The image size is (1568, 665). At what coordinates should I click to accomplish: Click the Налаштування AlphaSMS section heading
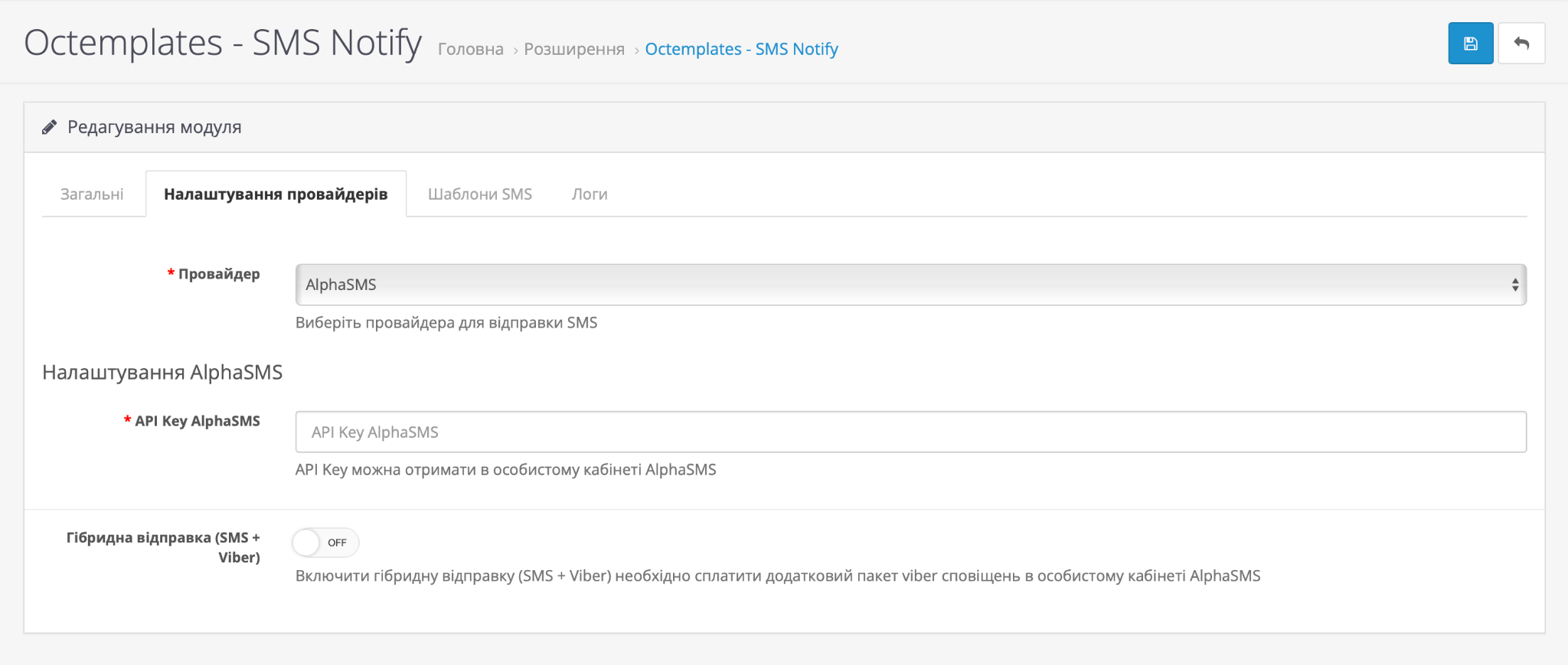tap(162, 373)
